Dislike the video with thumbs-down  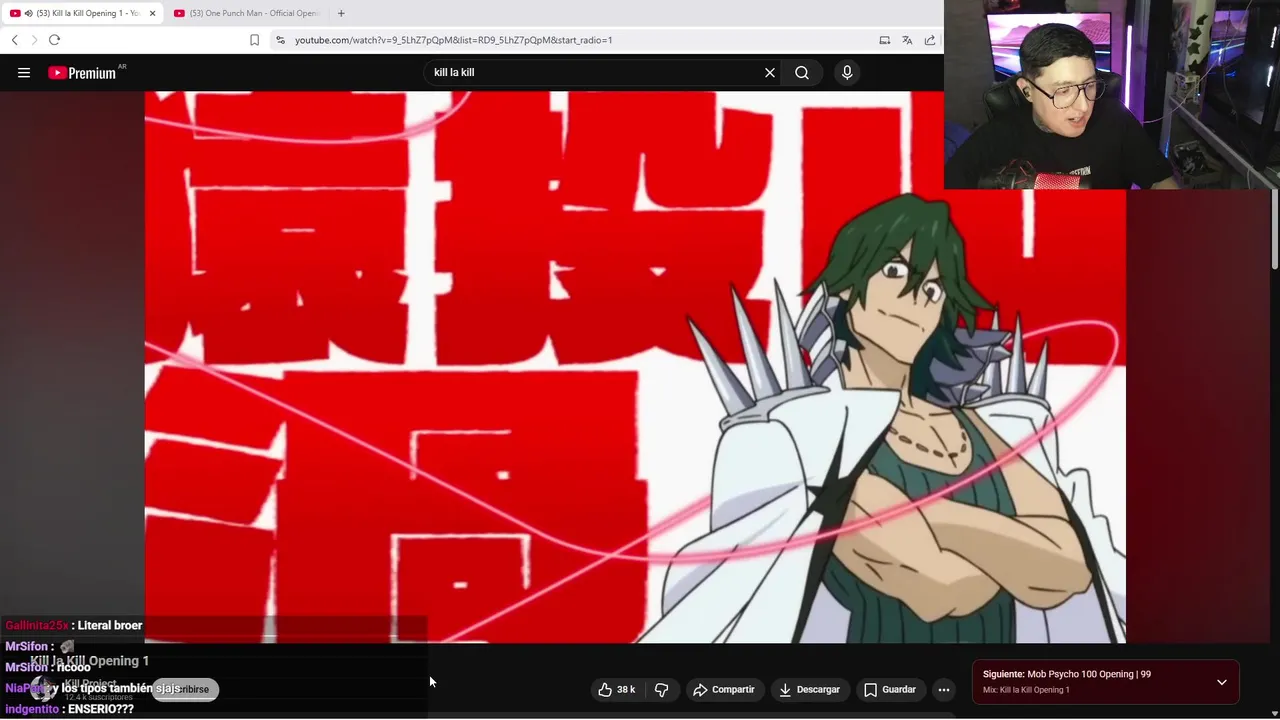click(662, 689)
